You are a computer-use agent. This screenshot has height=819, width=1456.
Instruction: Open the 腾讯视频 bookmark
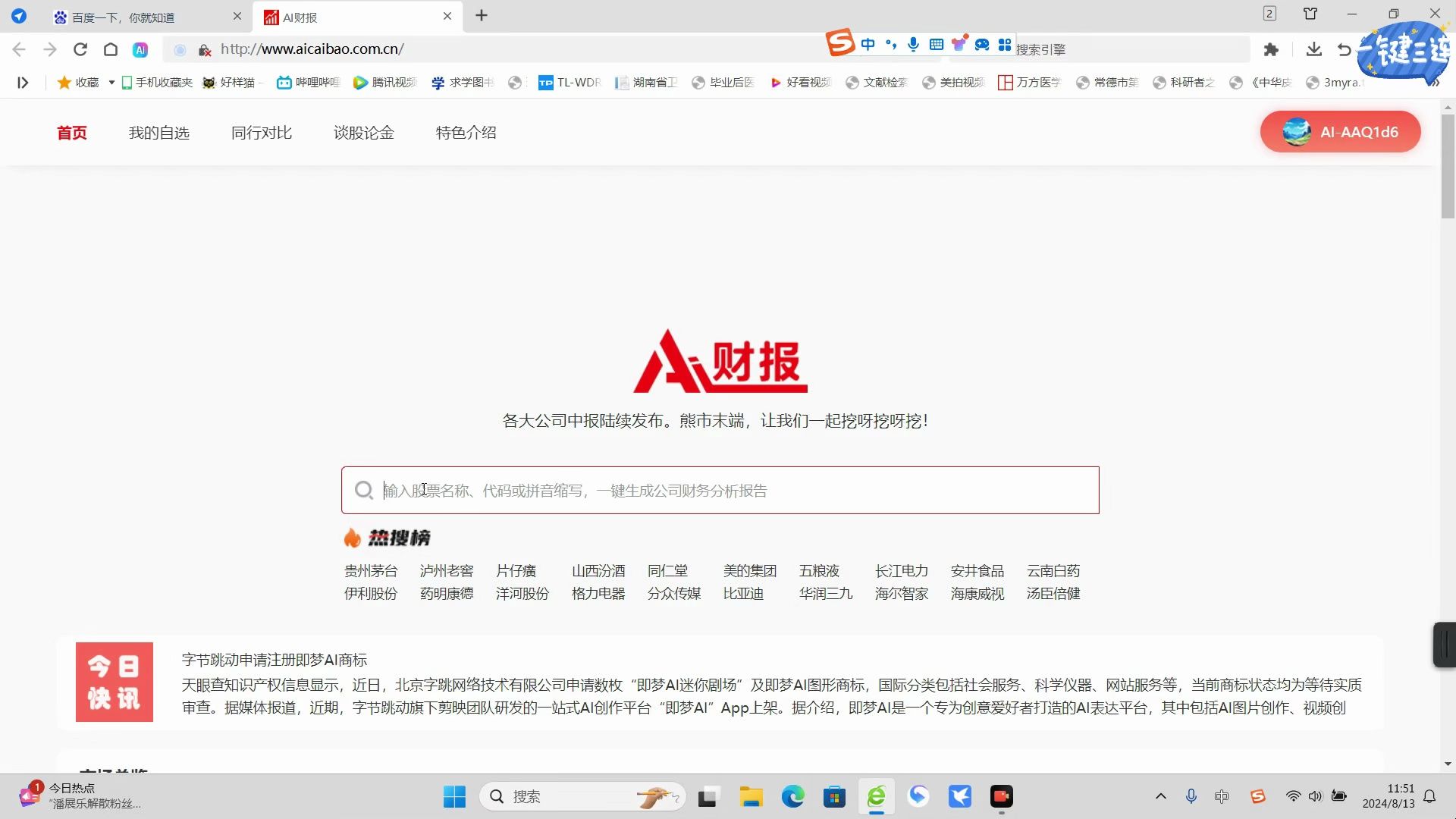tap(385, 83)
